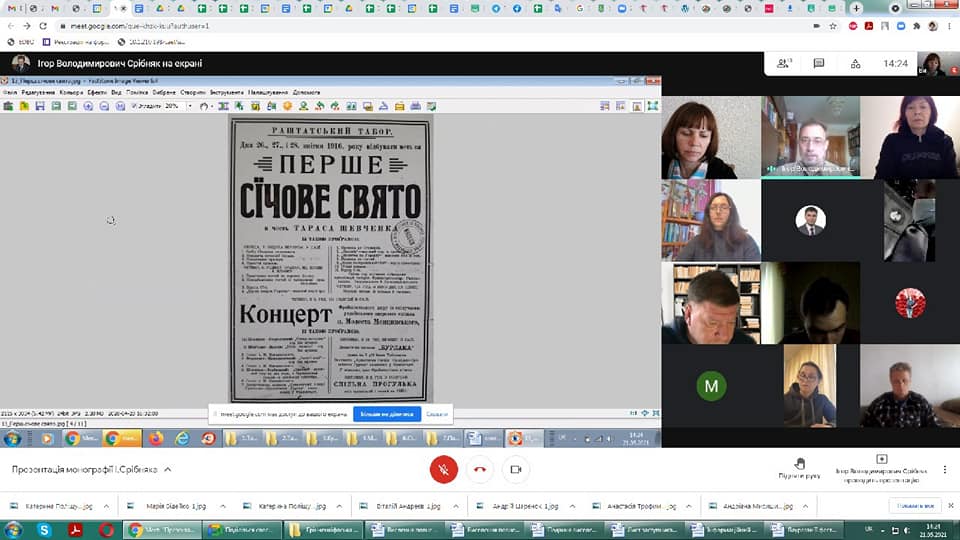Unmute the microphone in Google Meet
The image size is (960, 540).
444,469
